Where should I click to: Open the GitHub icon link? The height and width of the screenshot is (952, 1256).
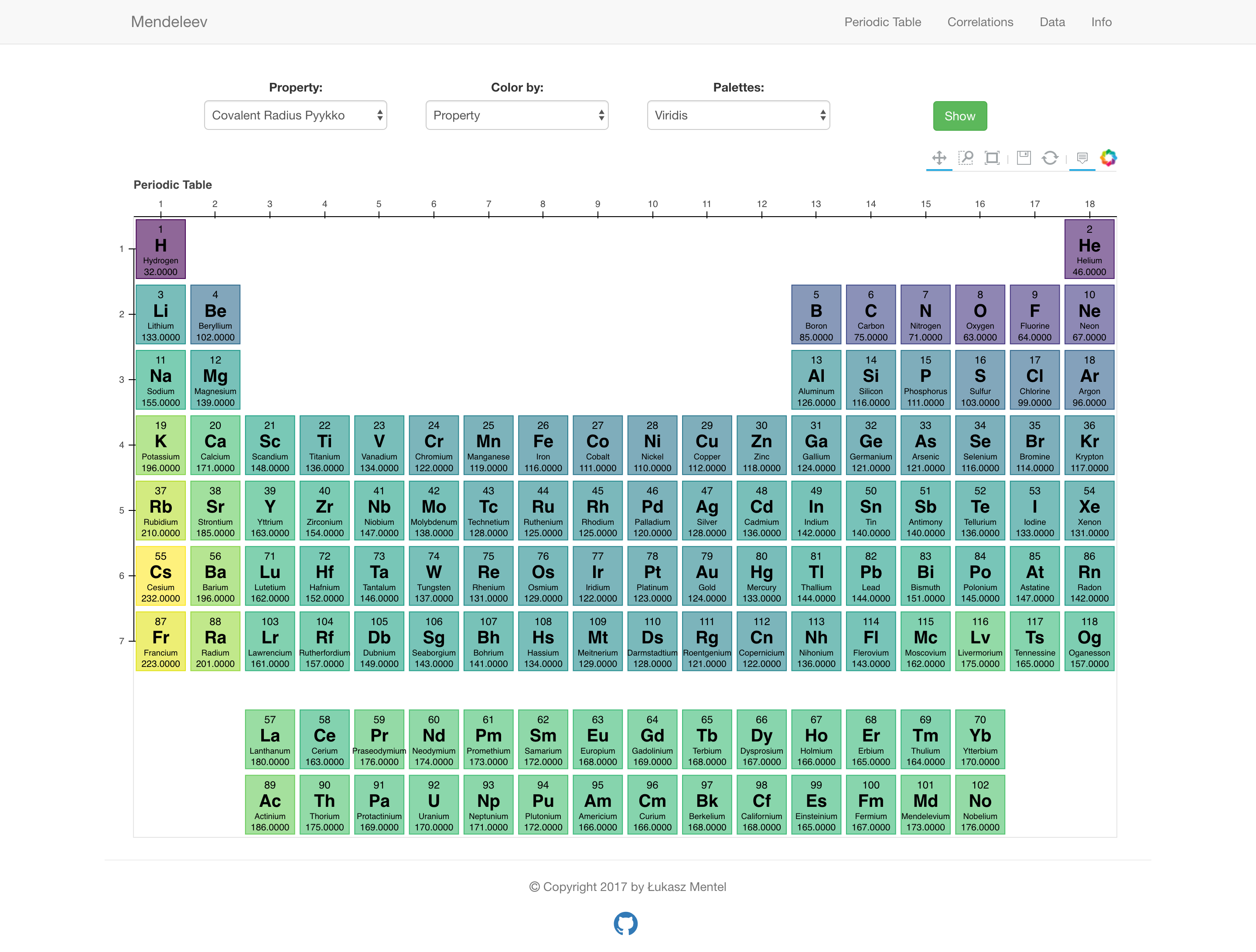point(625,923)
